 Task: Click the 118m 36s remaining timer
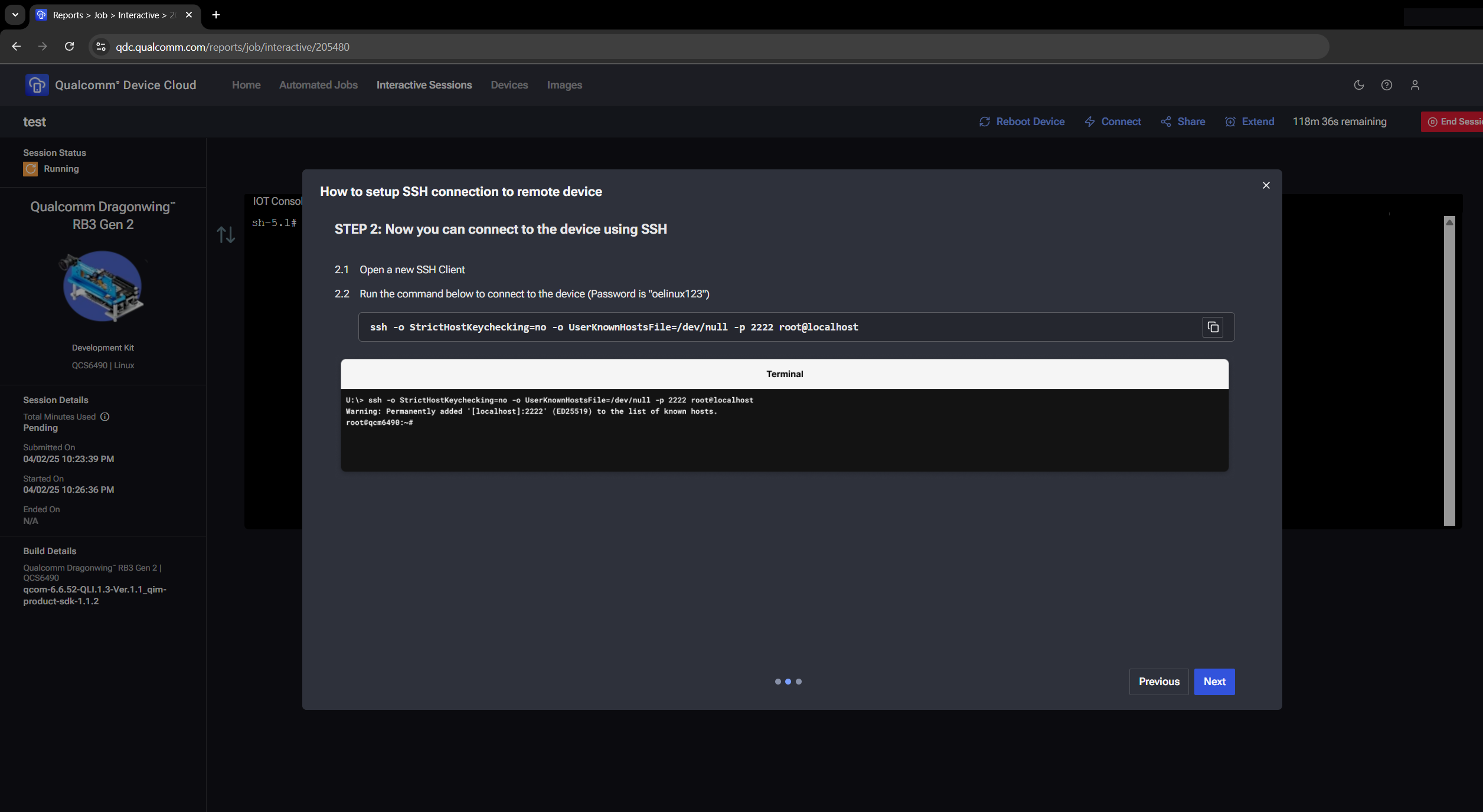tap(1340, 122)
